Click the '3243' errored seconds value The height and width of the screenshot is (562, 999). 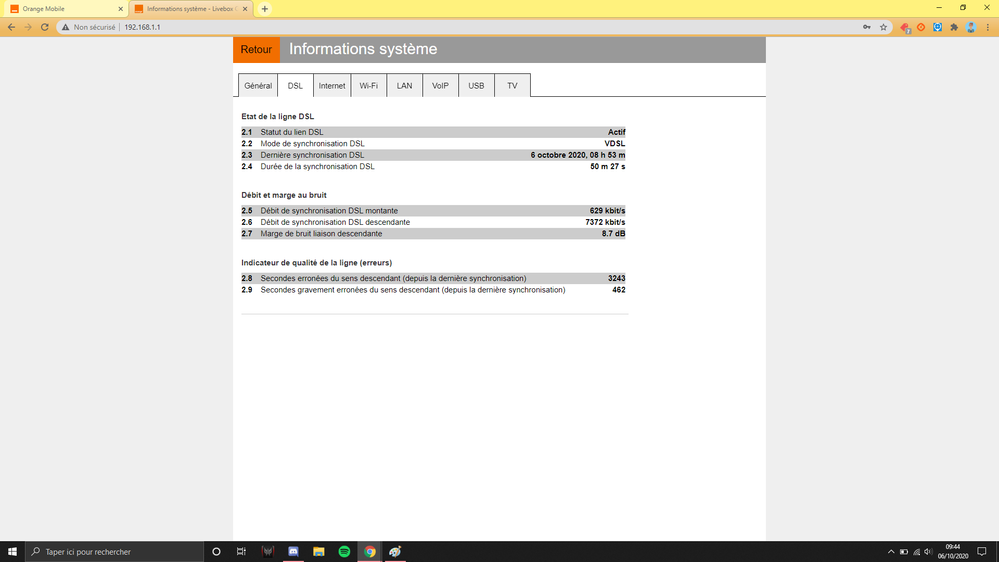[x=616, y=278]
